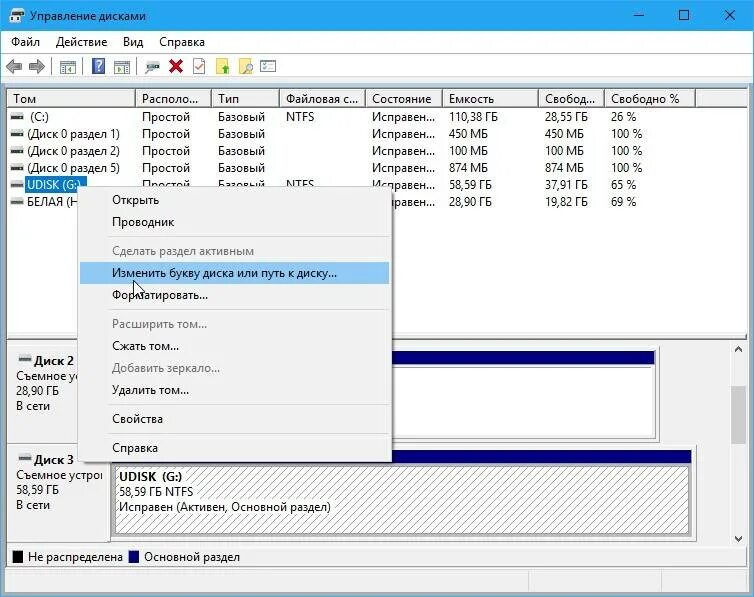Click greyed Расширить том... entry
Screen dimensions: 754x597
click(235, 324)
